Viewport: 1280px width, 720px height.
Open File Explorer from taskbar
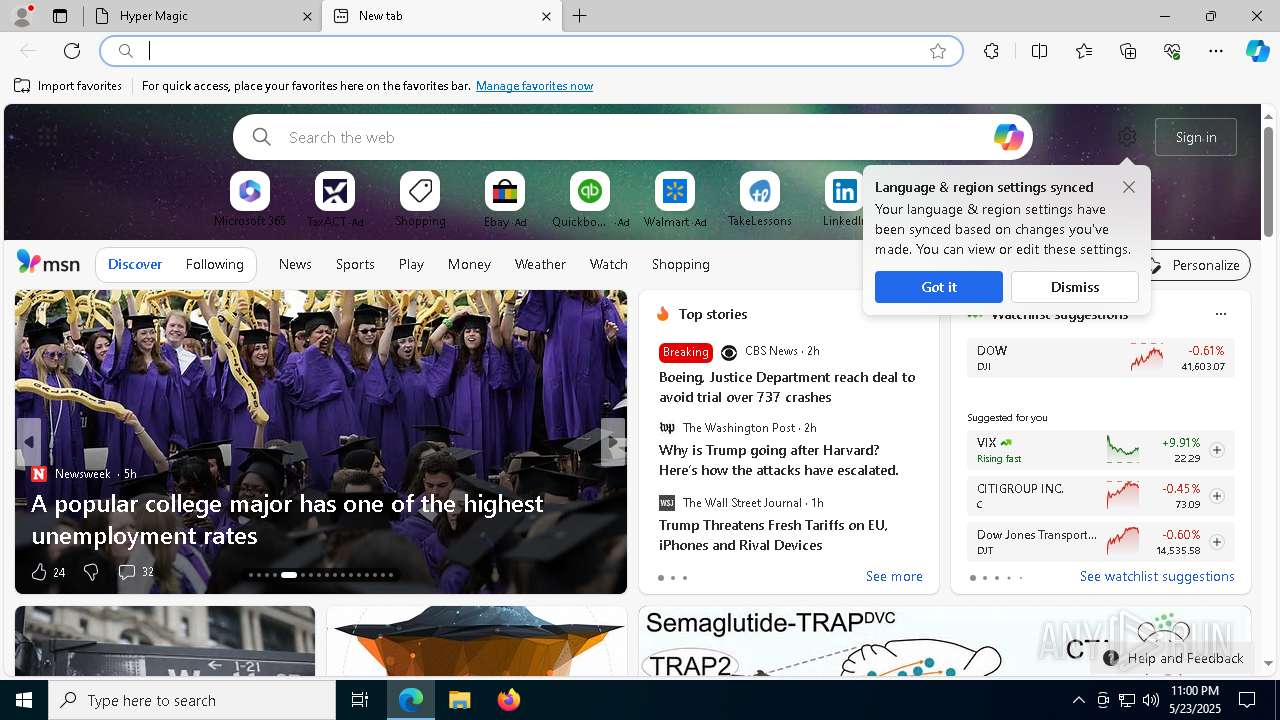coord(459,700)
